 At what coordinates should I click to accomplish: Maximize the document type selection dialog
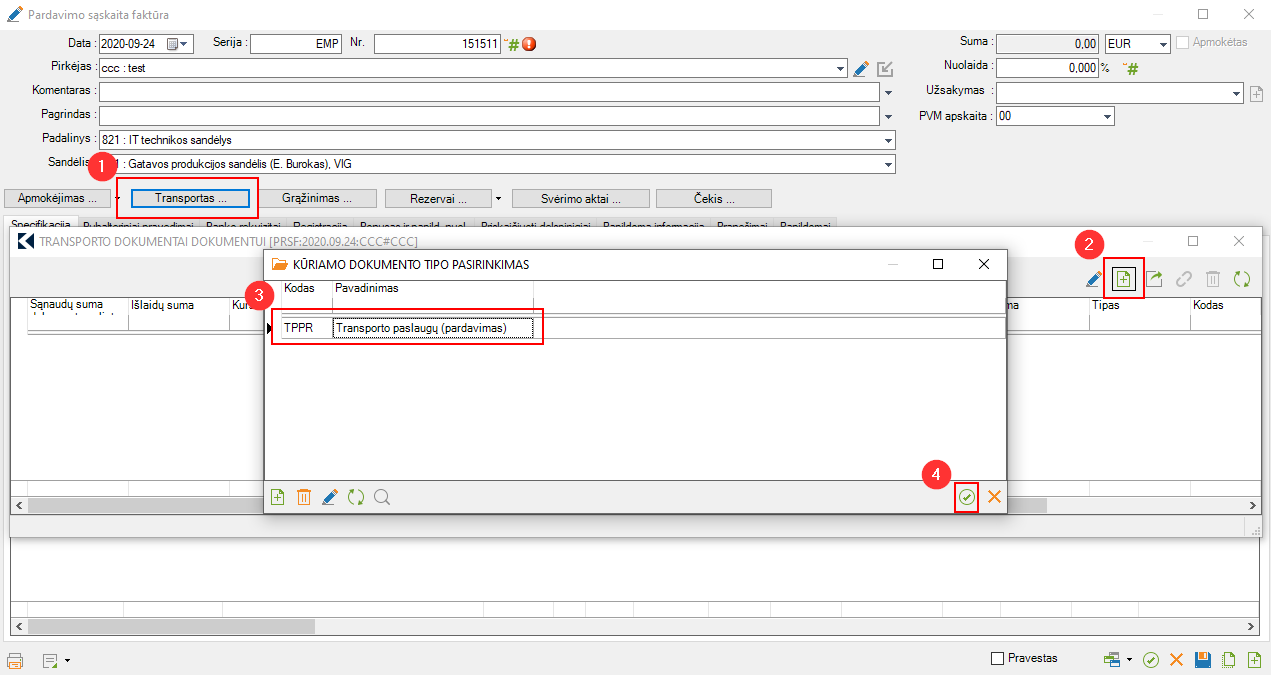(938, 264)
